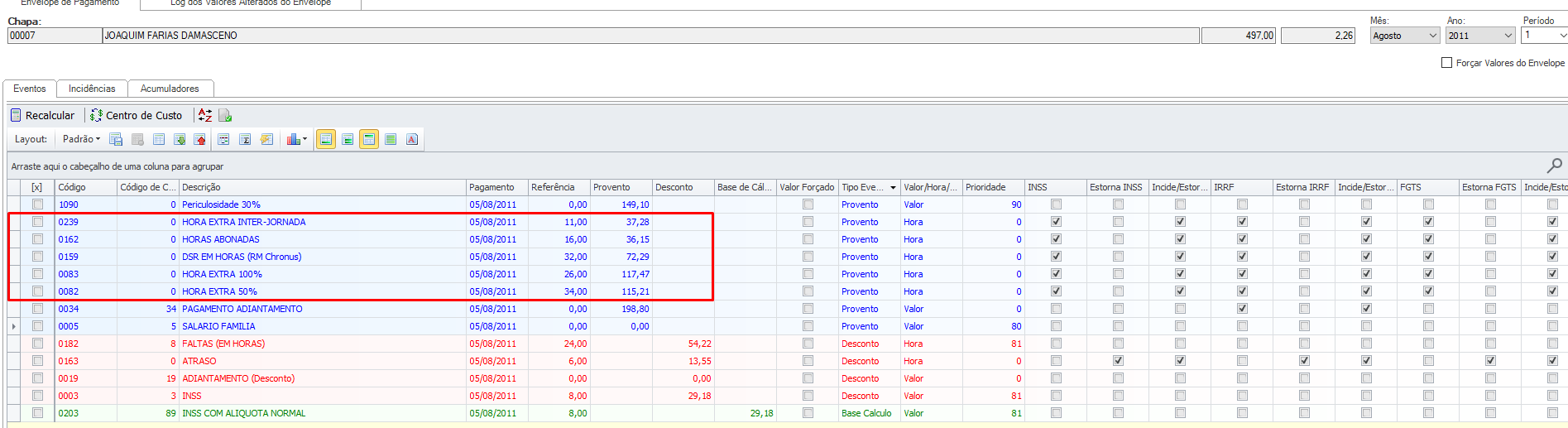Click the INSS COM ALIQUOTA NORMAL cell
The width and height of the screenshot is (1568, 428).
coord(323,413)
